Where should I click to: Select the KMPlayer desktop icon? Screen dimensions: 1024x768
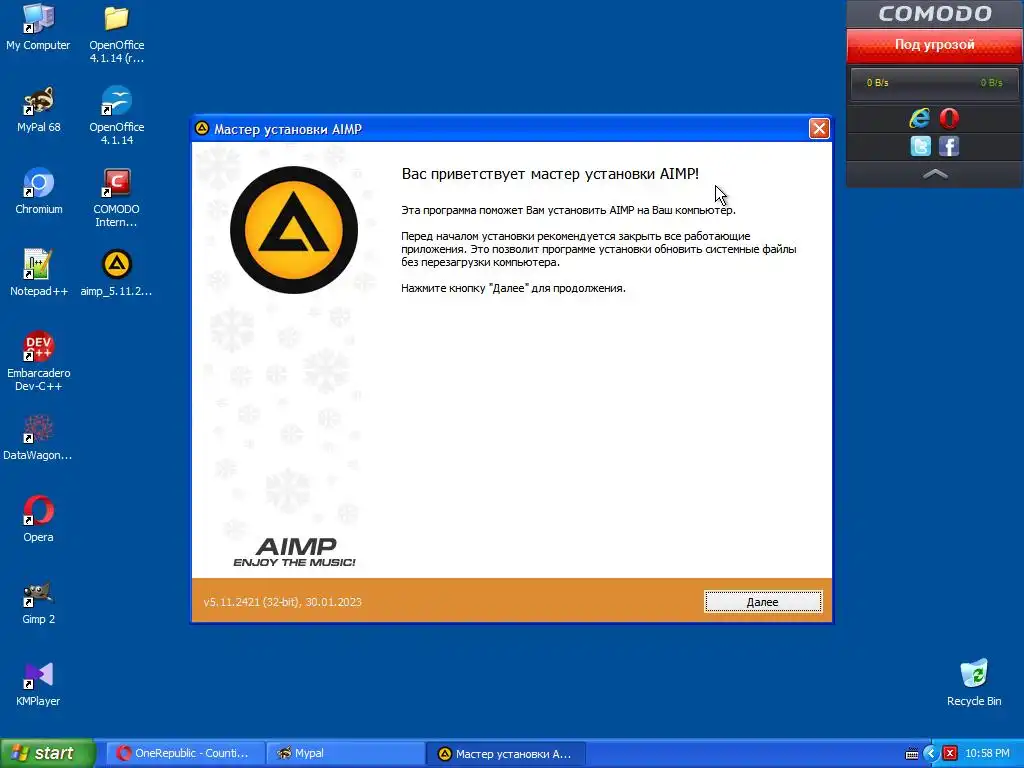tap(38, 683)
